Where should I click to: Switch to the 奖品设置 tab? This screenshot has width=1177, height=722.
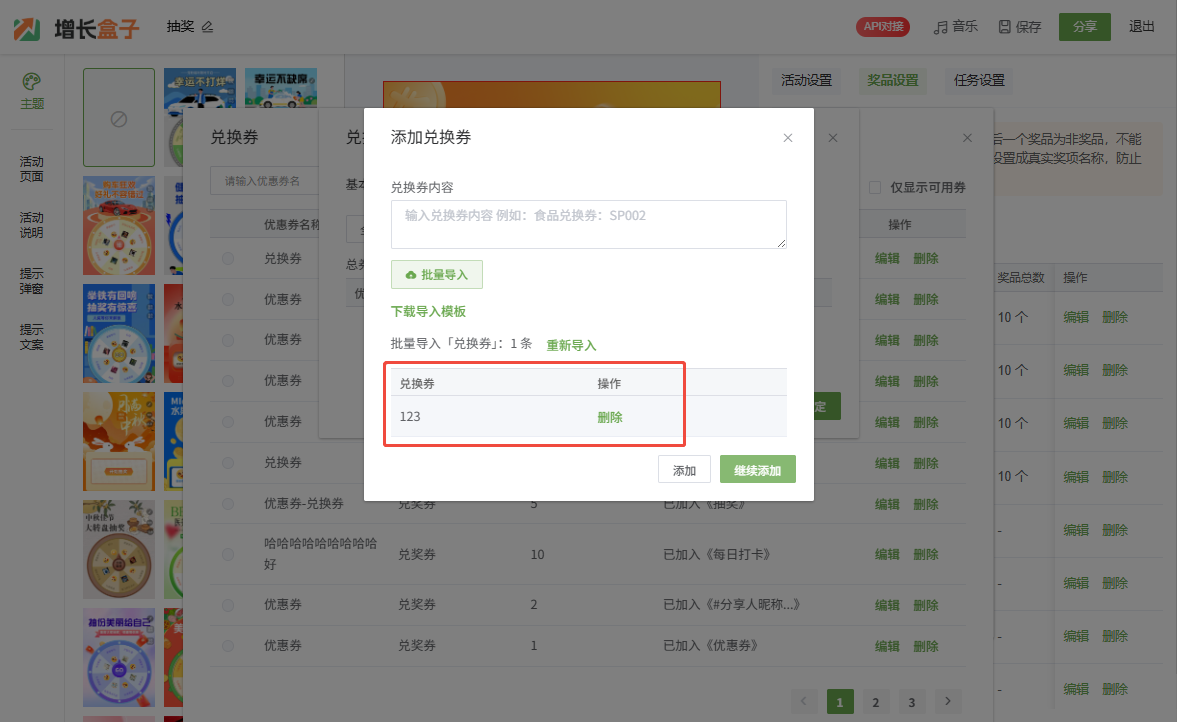pyautogui.click(x=893, y=80)
